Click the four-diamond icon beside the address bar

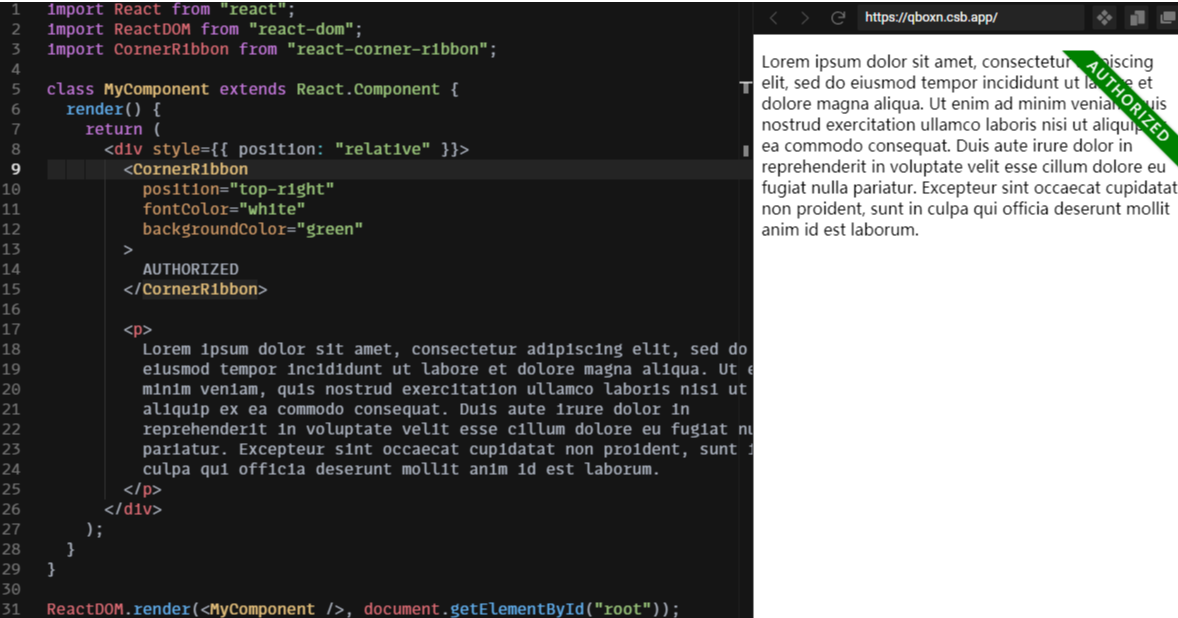[x=1104, y=18]
